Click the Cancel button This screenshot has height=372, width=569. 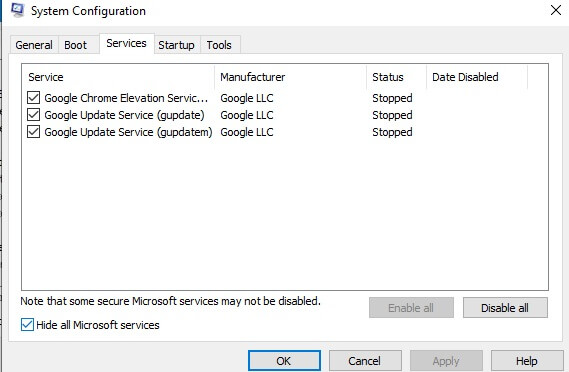point(365,361)
